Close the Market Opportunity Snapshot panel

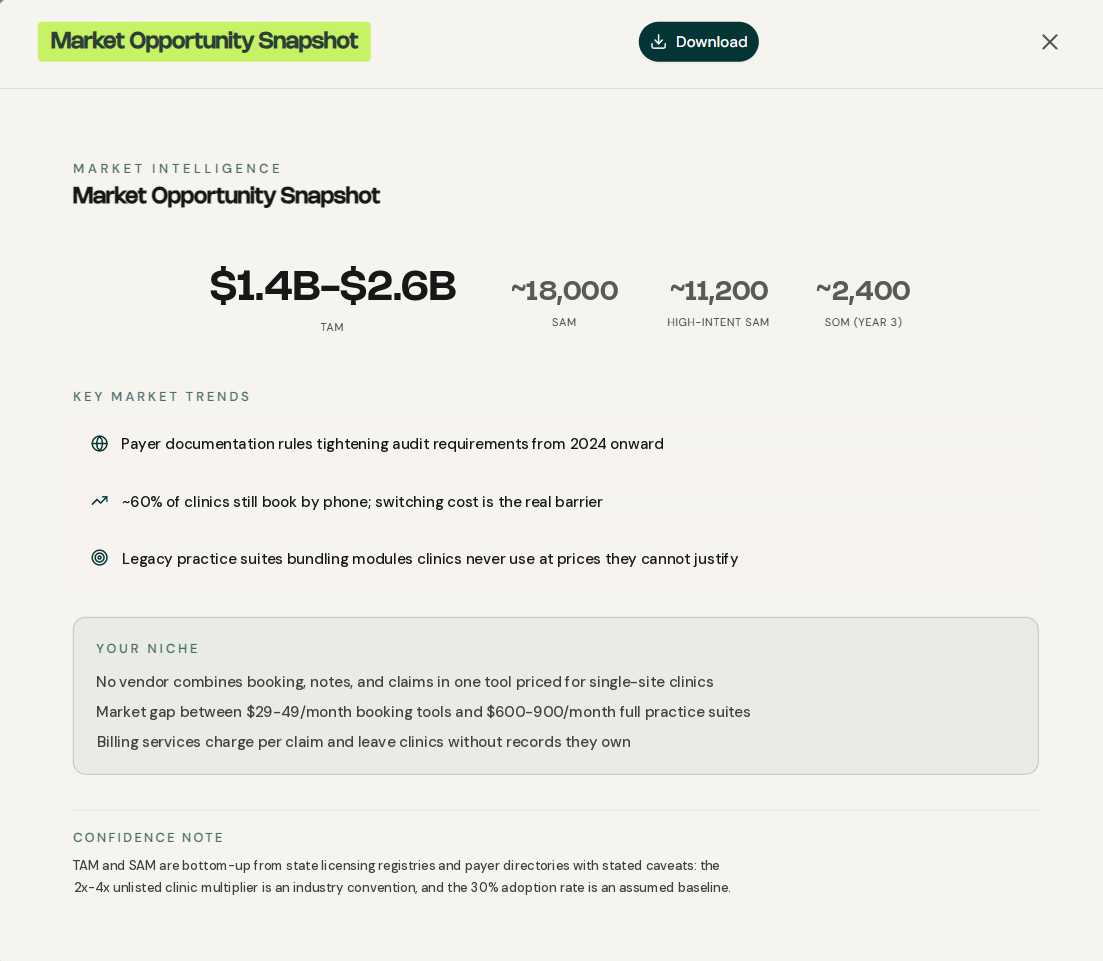(1050, 42)
